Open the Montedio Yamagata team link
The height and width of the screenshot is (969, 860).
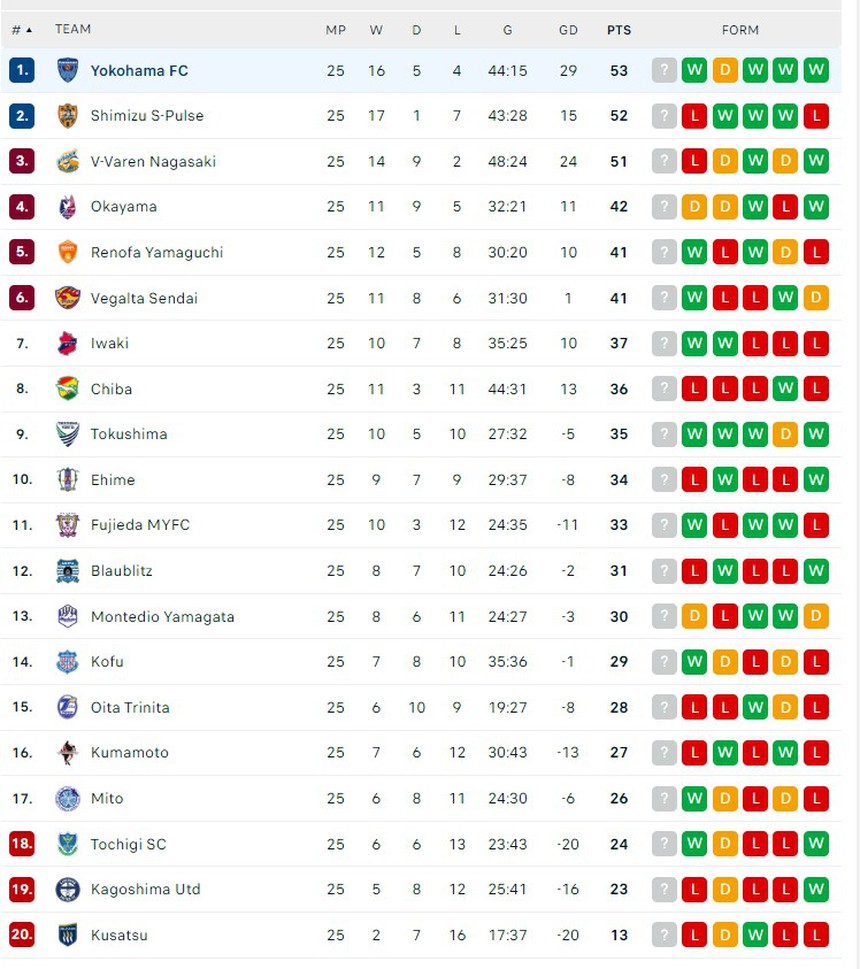(162, 617)
